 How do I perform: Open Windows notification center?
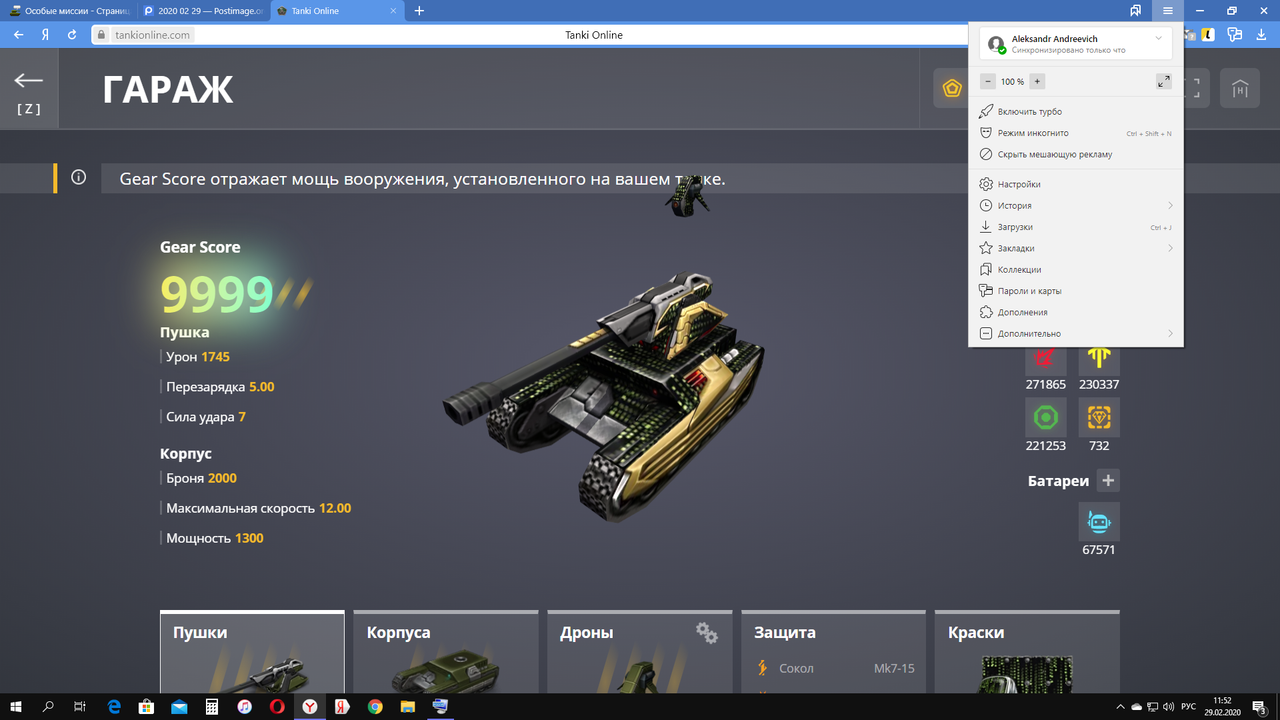[1260, 707]
